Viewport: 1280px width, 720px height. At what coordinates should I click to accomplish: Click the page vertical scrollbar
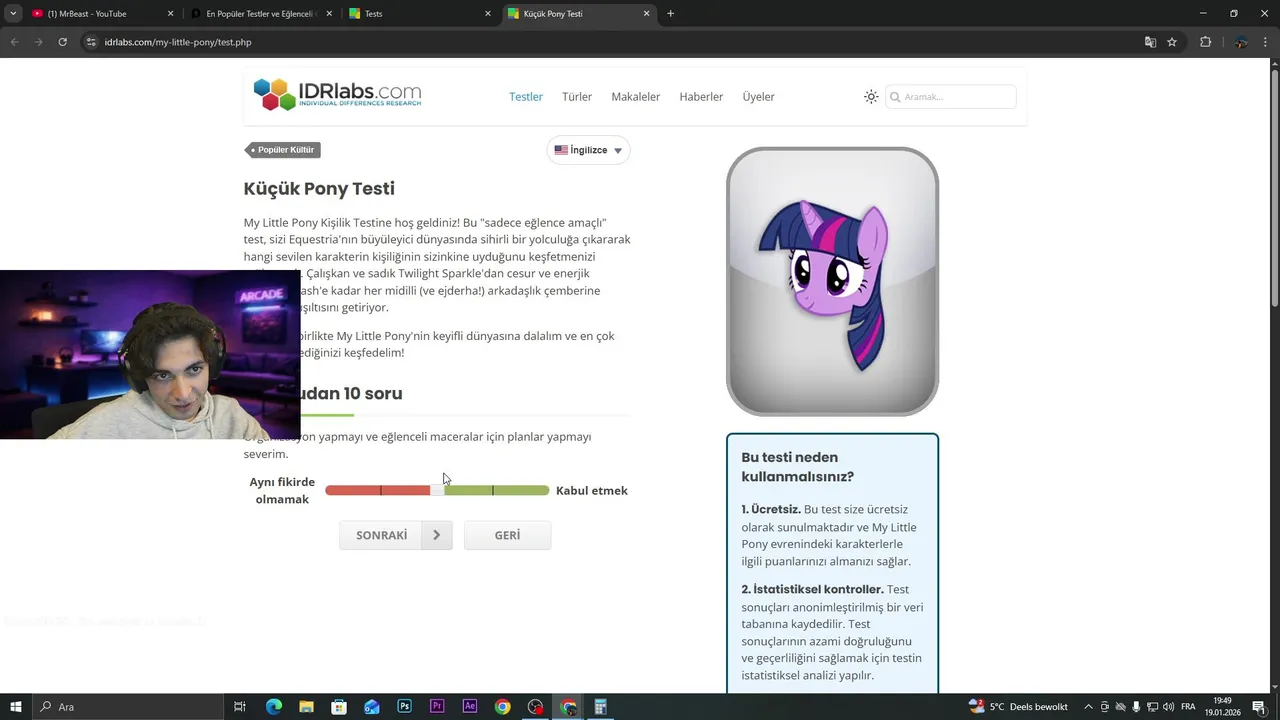[1274, 190]
